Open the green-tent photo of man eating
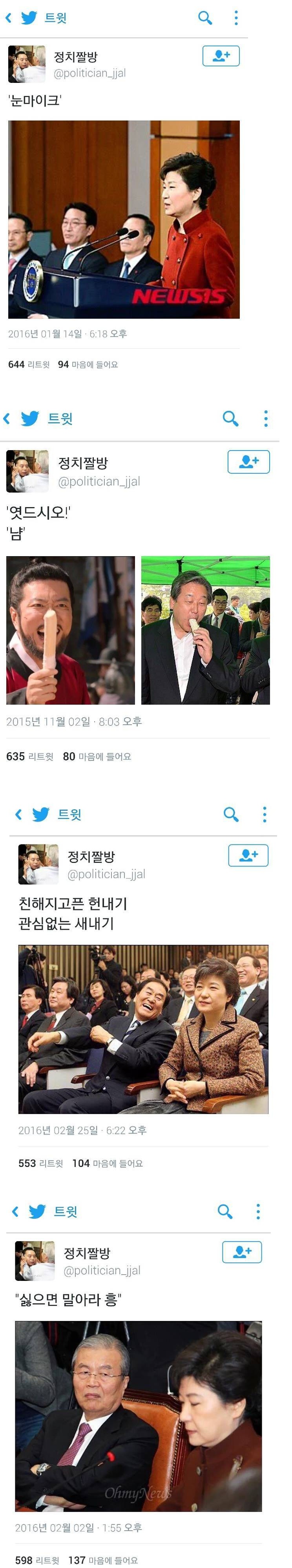 (x=205, y=630)
